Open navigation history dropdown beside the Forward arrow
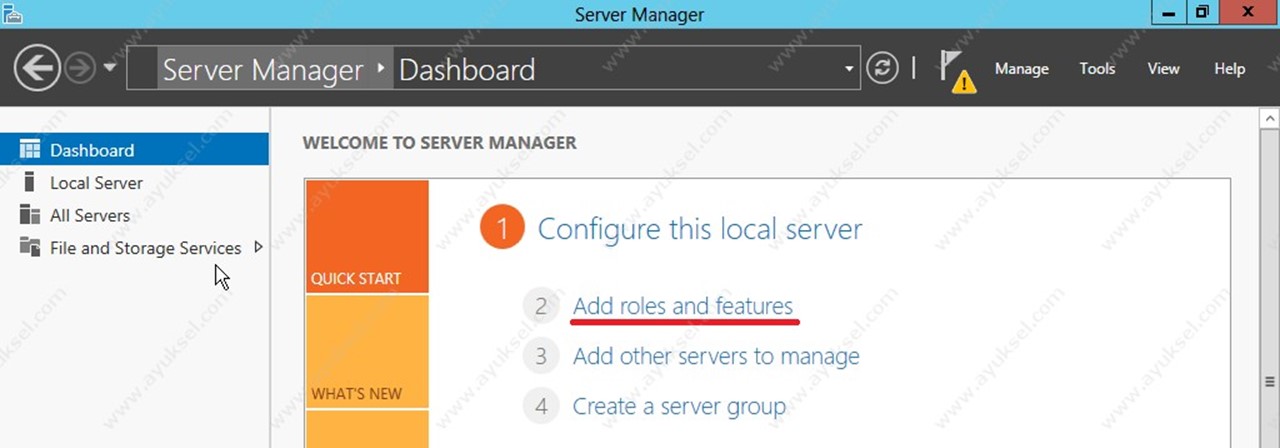The width and height of the screenshot is (1280, 448). pyautogui.click(x=109, y=68)
